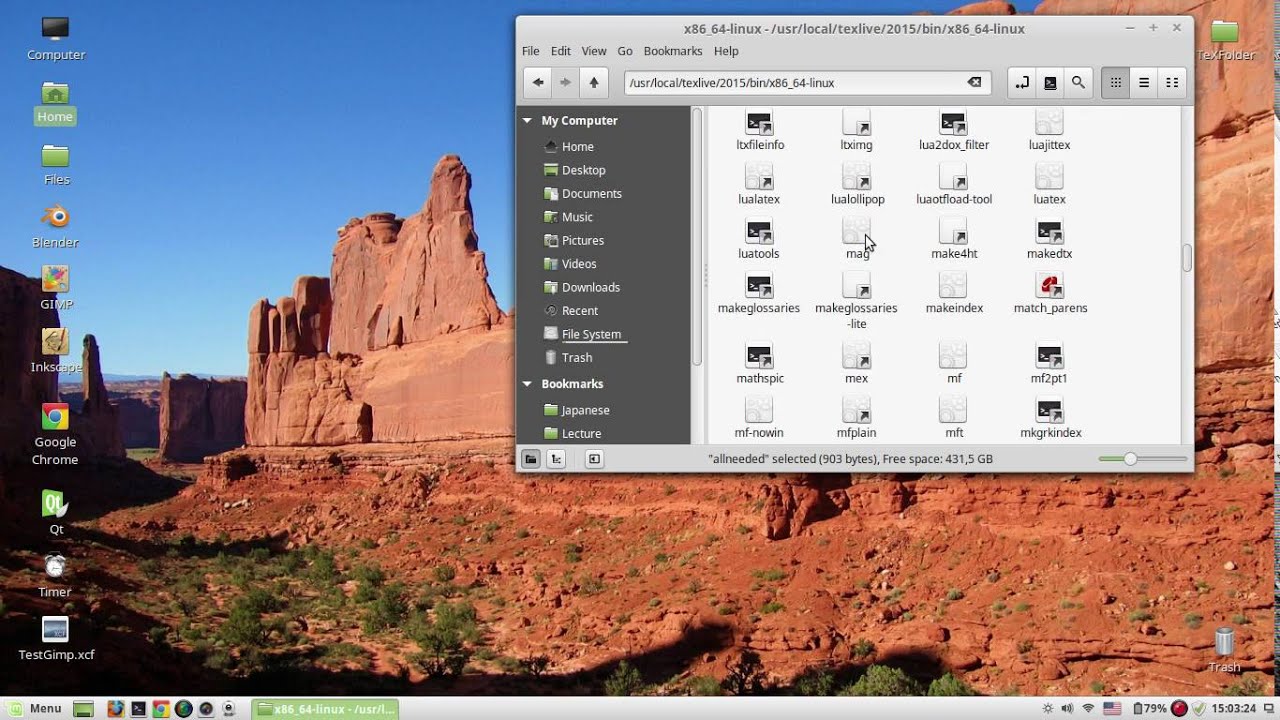Select the makeglossaries-lite file icon

tap(857, 286)
